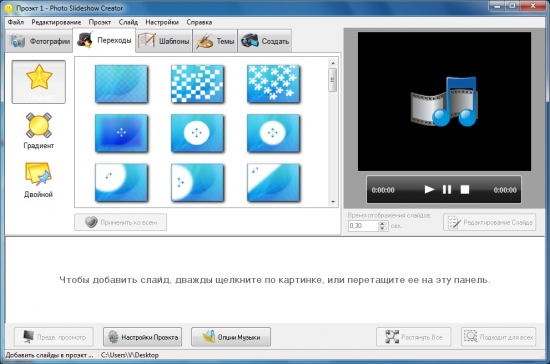Open the Настройки menu
The image size is (550, 364).
pyautogui.click(x=162, y=22)
